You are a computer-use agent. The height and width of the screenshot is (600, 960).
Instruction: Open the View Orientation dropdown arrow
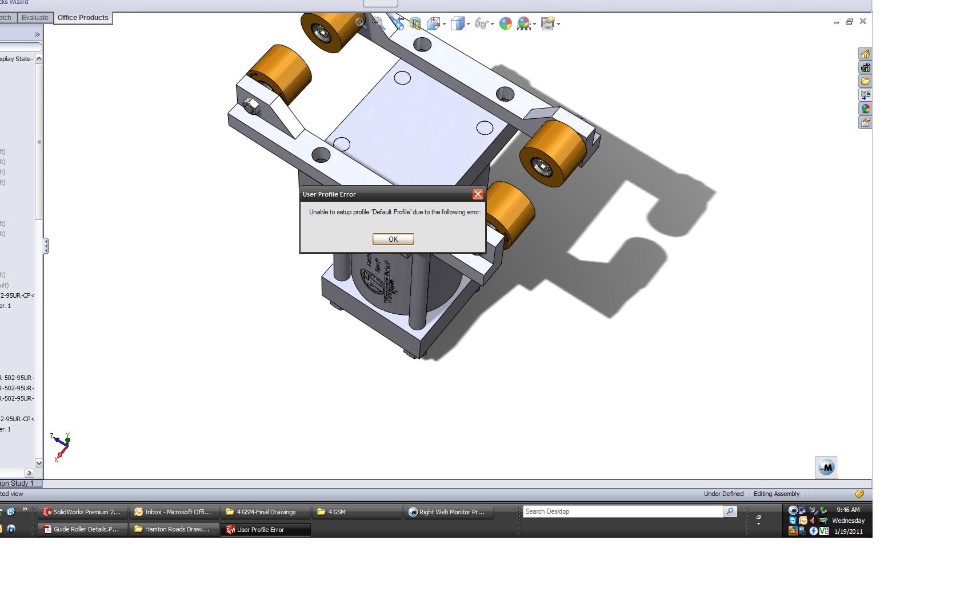[x=444, y=24]
